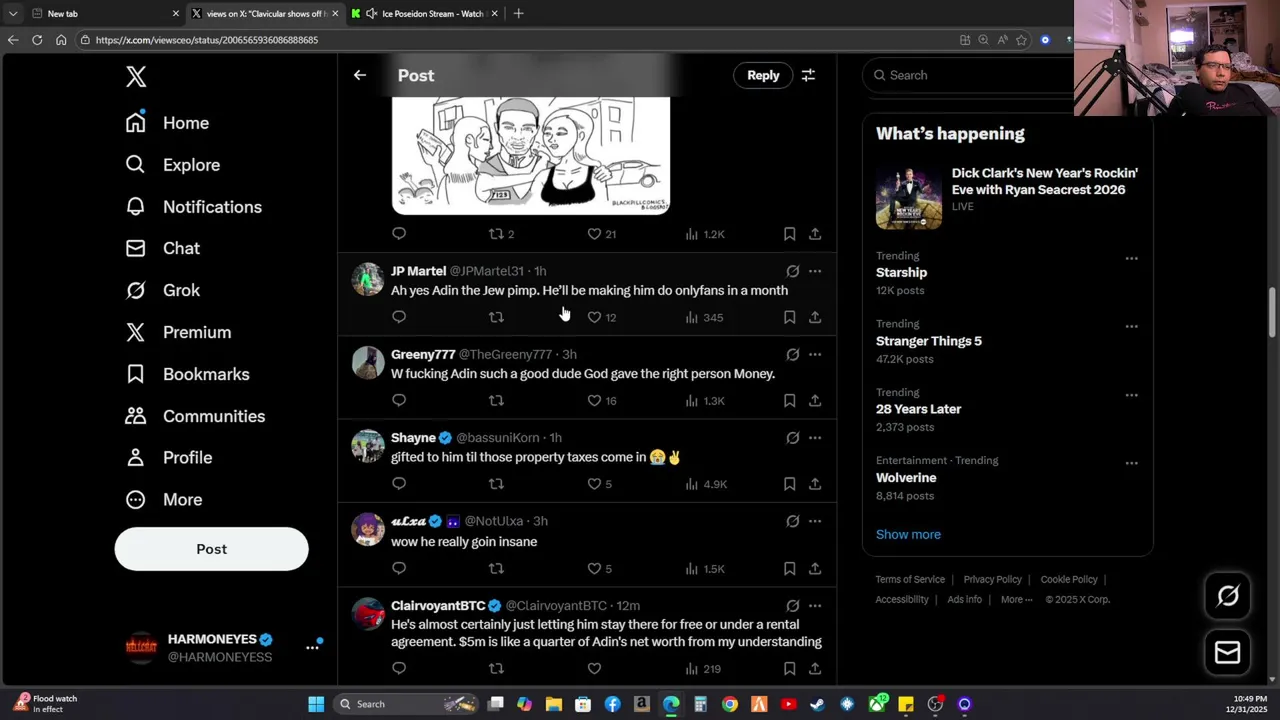Open Steam from the taskbar
1280x720 pixels.
click(818, 704)
